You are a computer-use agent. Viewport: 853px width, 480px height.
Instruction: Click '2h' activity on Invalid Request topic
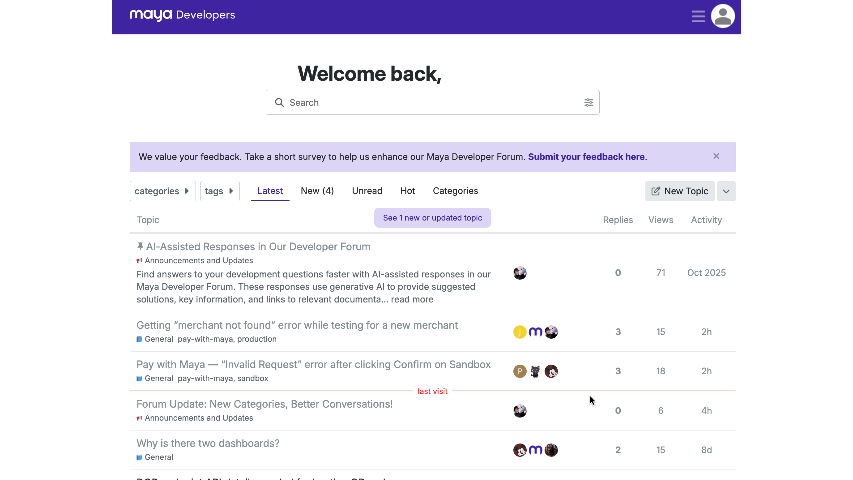click(706, 371)
